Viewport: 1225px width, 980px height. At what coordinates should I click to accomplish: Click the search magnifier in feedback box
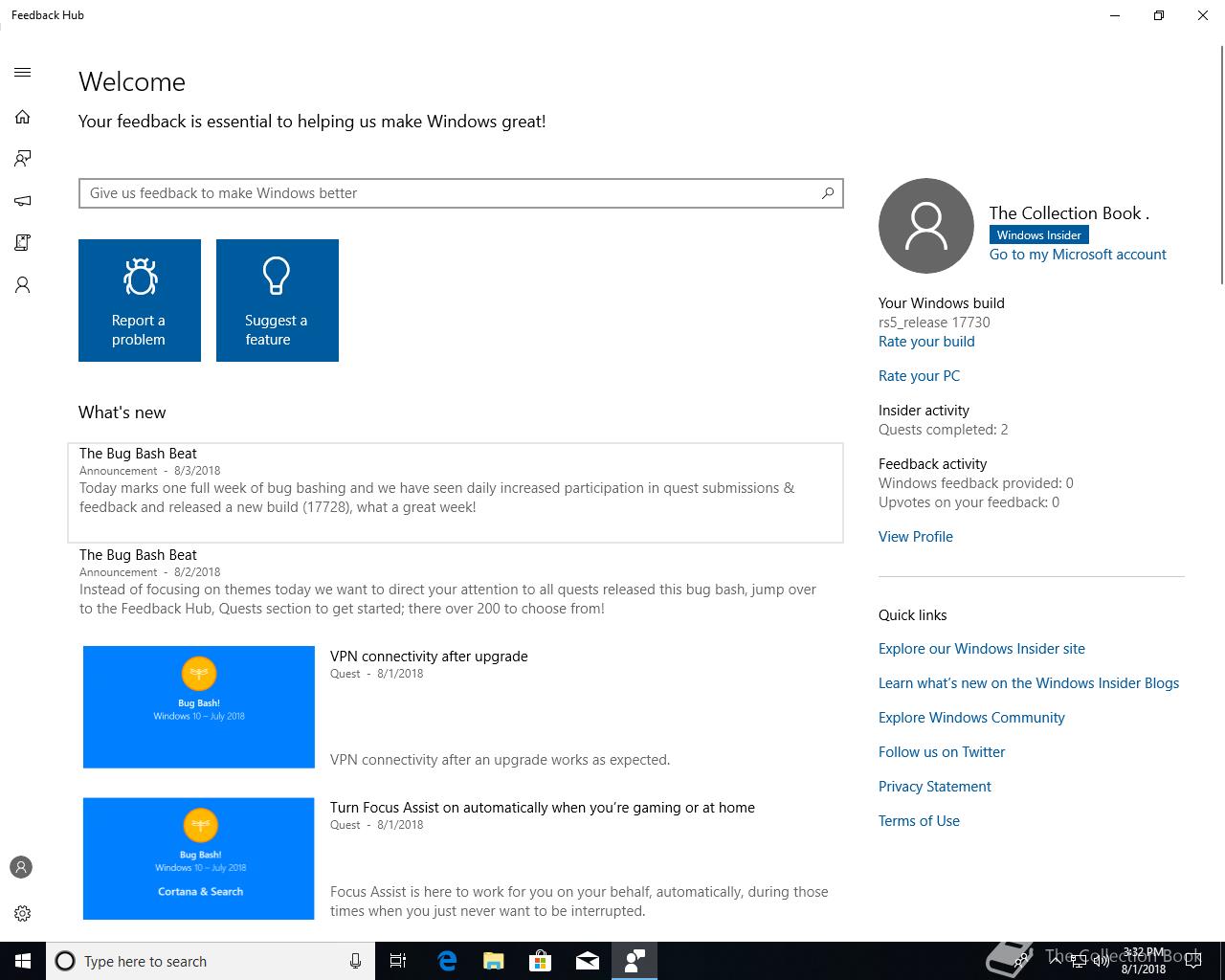(x=828, y=193)
